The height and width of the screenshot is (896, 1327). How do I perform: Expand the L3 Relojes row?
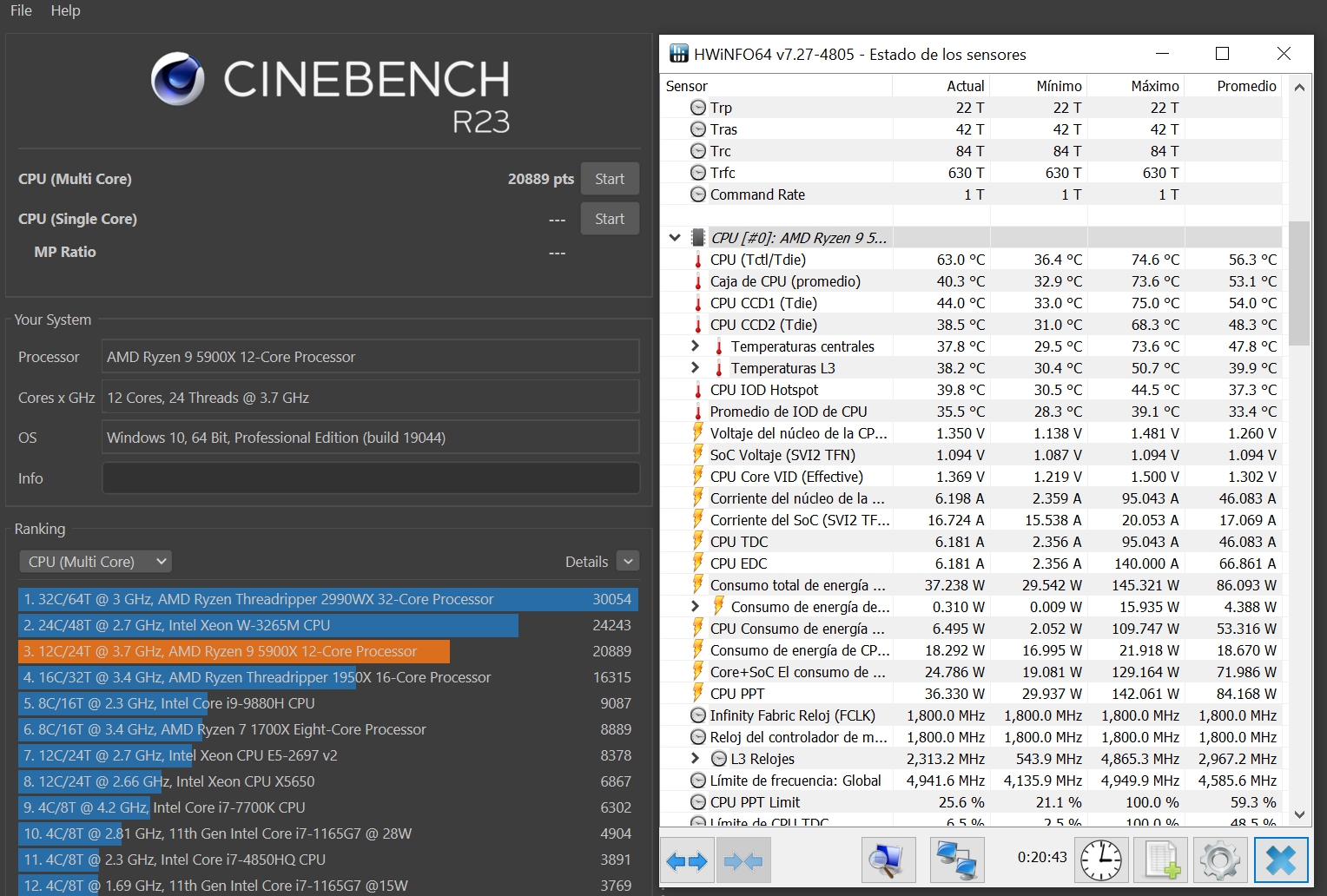[x=695, y=758]
